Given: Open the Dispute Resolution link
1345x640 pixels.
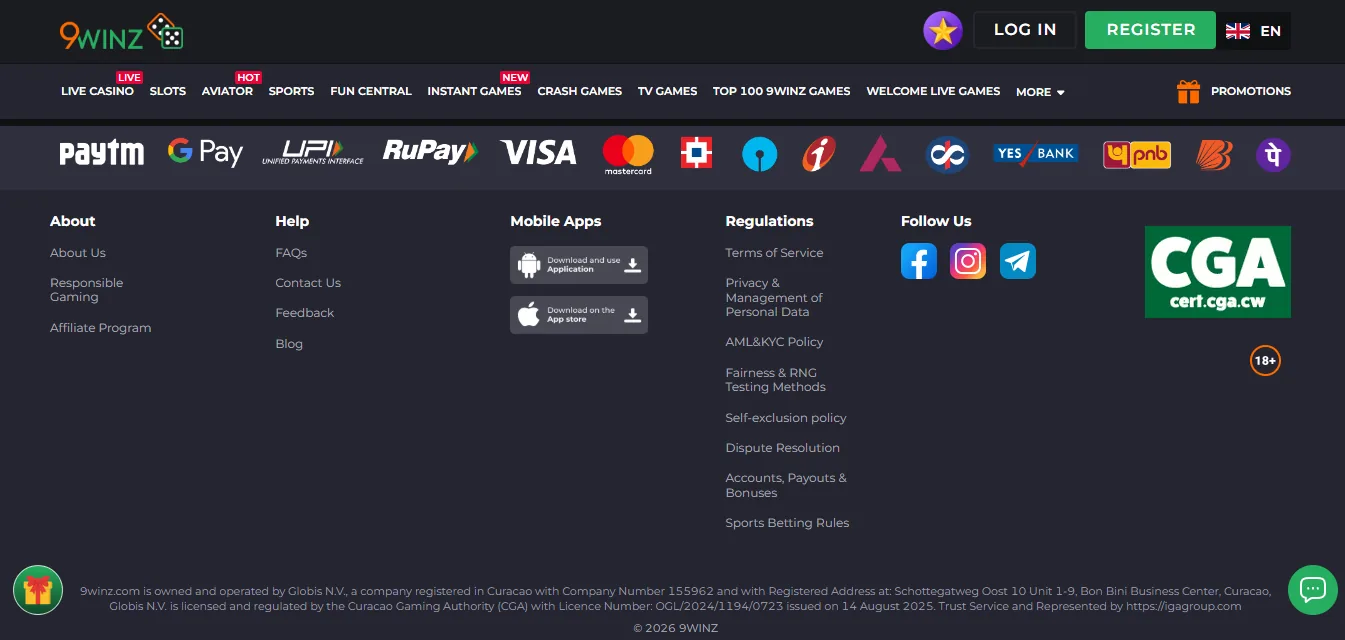Looking at the screenshot, I should (x=782, y=448).
